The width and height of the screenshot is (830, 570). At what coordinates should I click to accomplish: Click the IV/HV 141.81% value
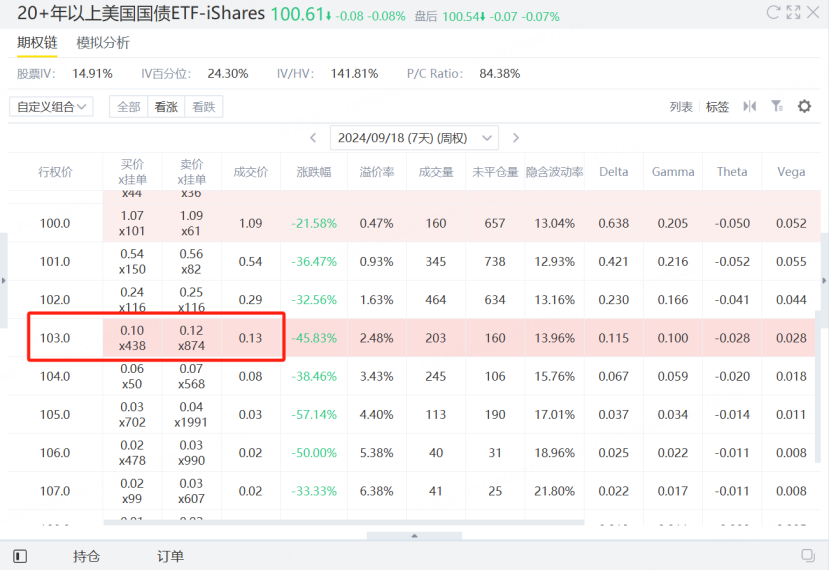[x=355, y=74]
